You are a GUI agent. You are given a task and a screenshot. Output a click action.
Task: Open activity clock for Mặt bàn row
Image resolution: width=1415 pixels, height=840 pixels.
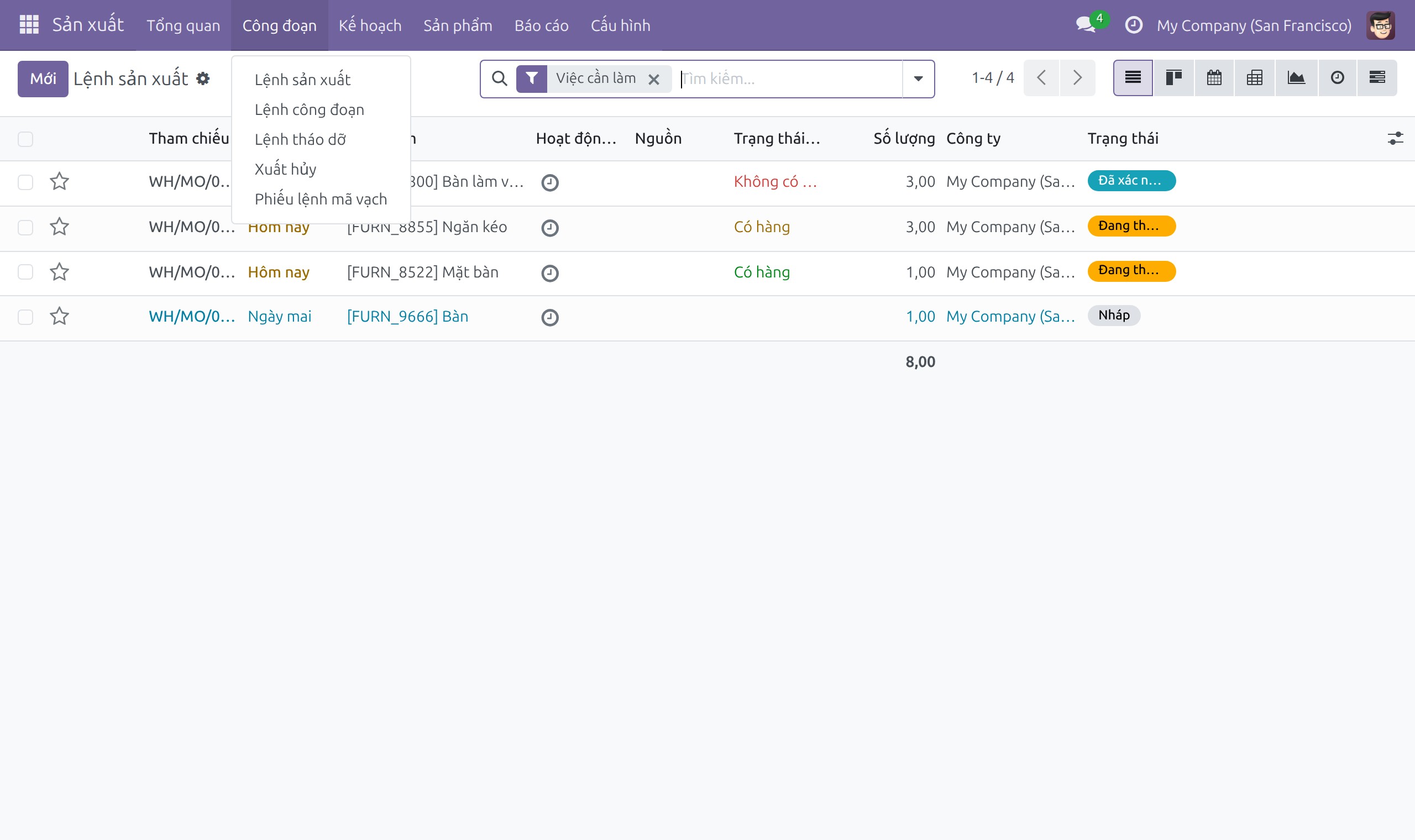pos(549,273)
